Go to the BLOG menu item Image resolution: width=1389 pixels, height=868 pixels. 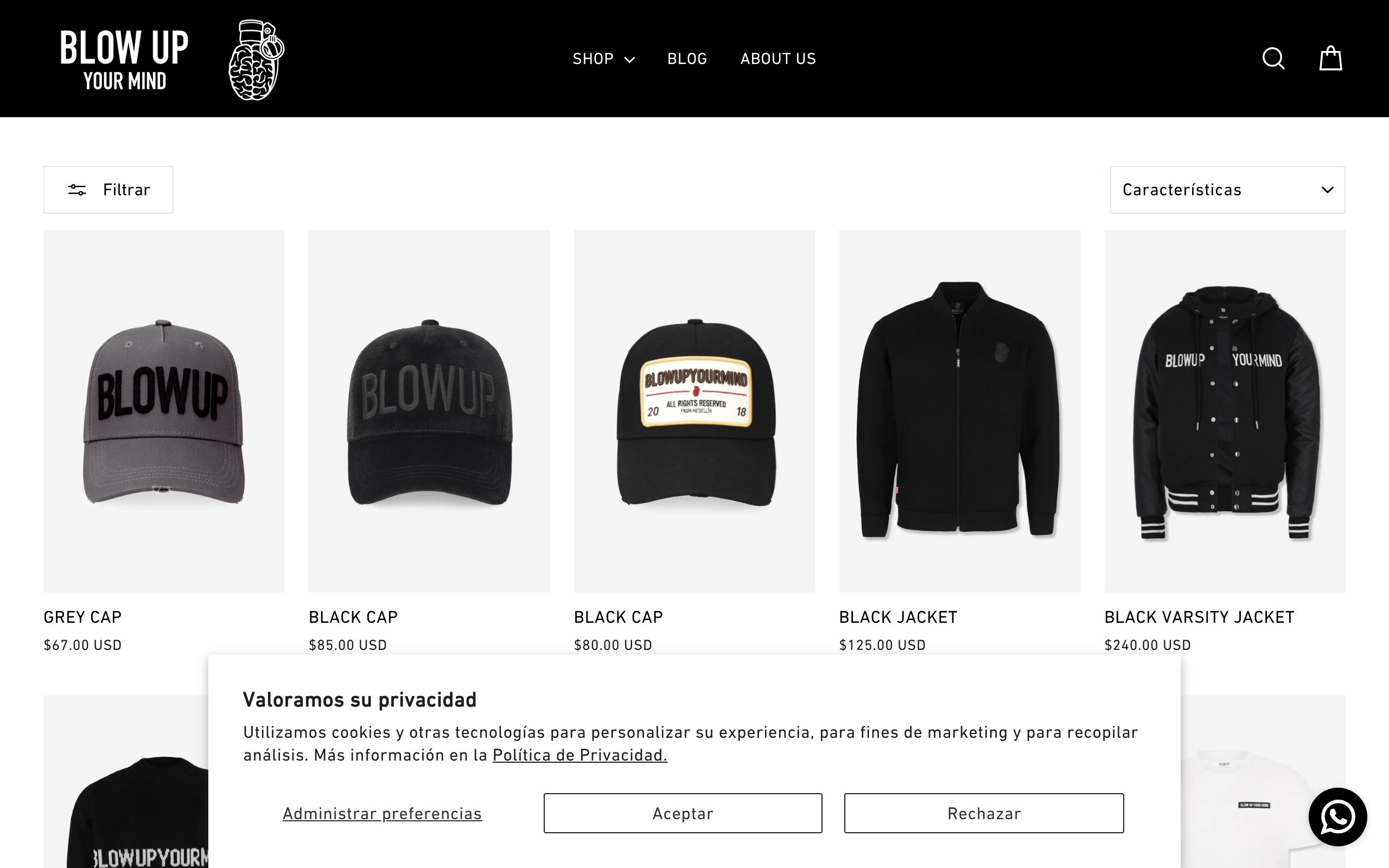click(687, 59)
